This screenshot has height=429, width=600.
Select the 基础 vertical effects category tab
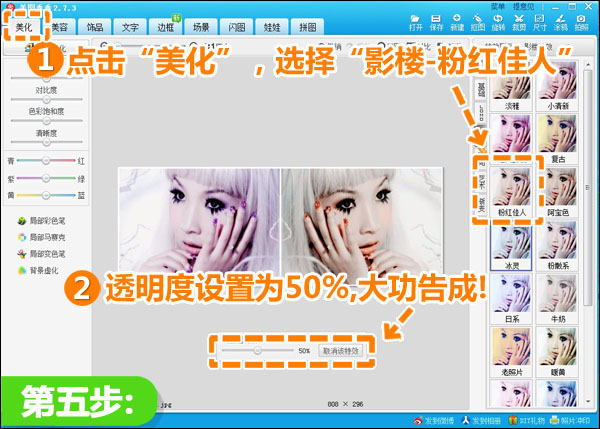point(481,89)
